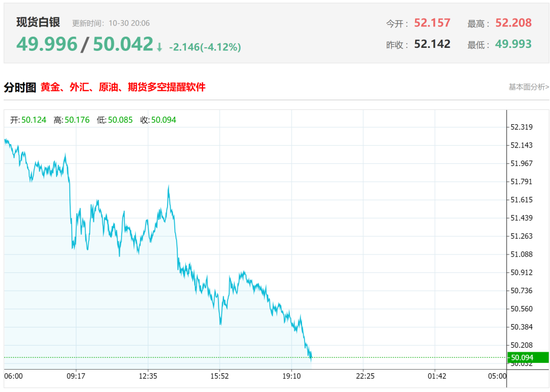Click yesterday's close value 52.142
This screenshot has width=550, height=392.
(432, 44)
